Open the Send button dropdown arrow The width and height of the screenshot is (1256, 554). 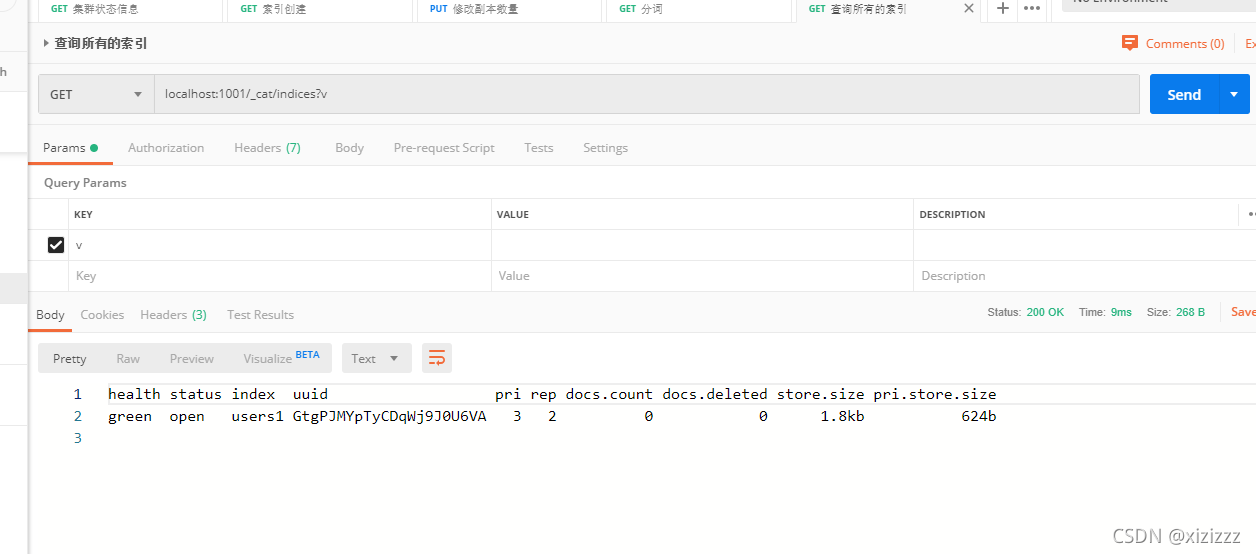coord(1234,94)
